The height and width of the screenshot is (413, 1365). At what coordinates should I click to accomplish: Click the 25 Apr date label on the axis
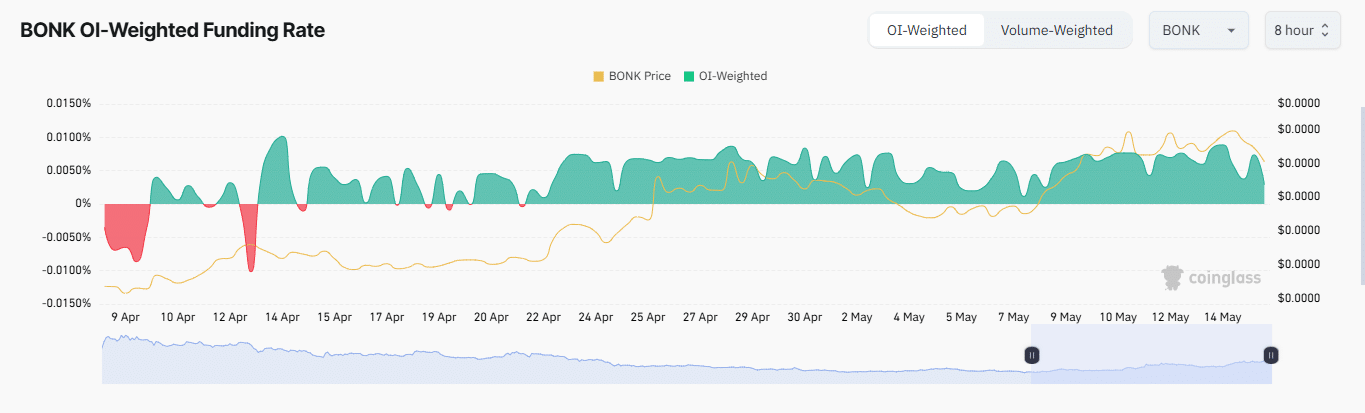tap(648, 317)
